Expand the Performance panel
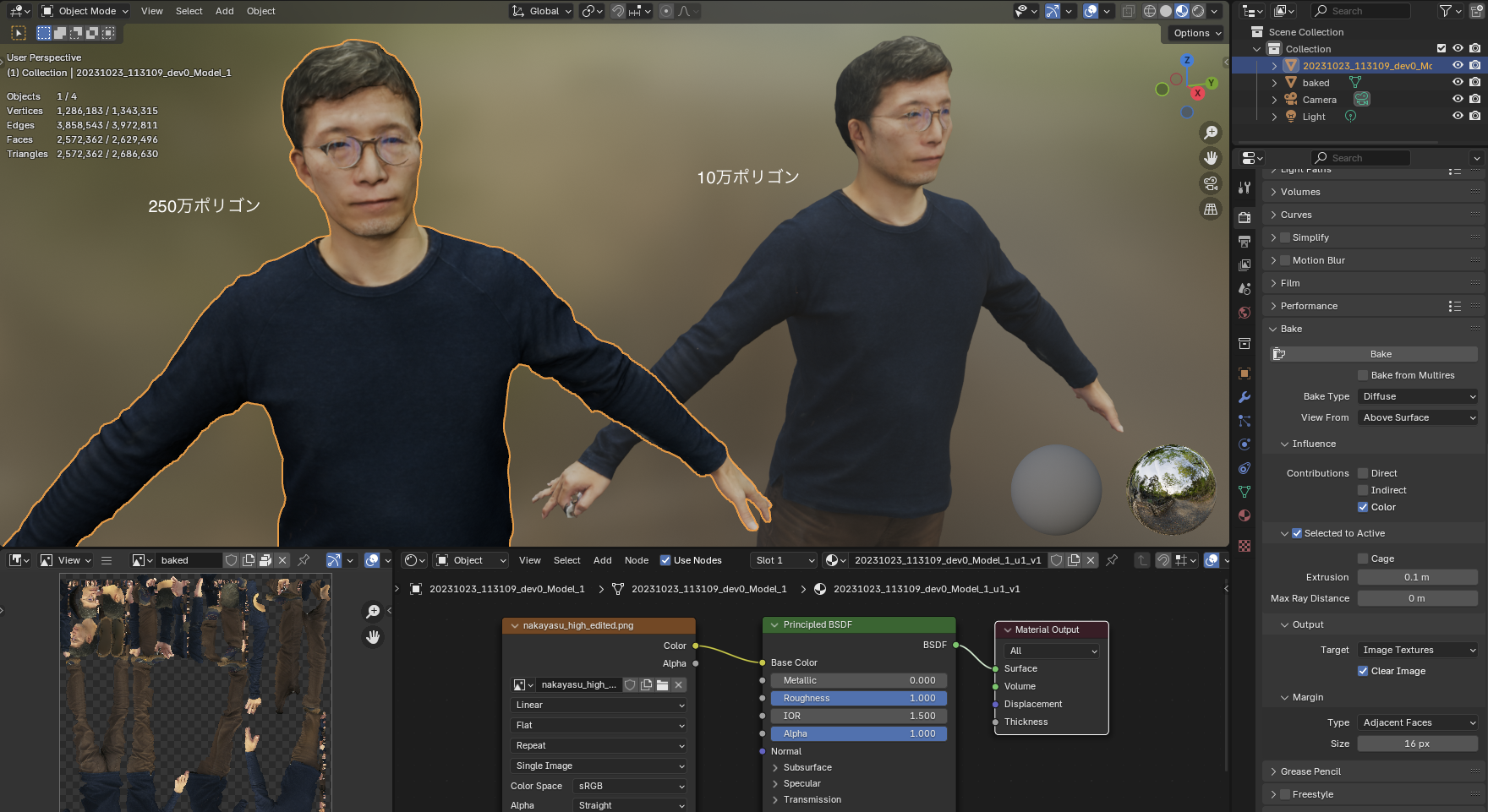 tap(1309, 306)
